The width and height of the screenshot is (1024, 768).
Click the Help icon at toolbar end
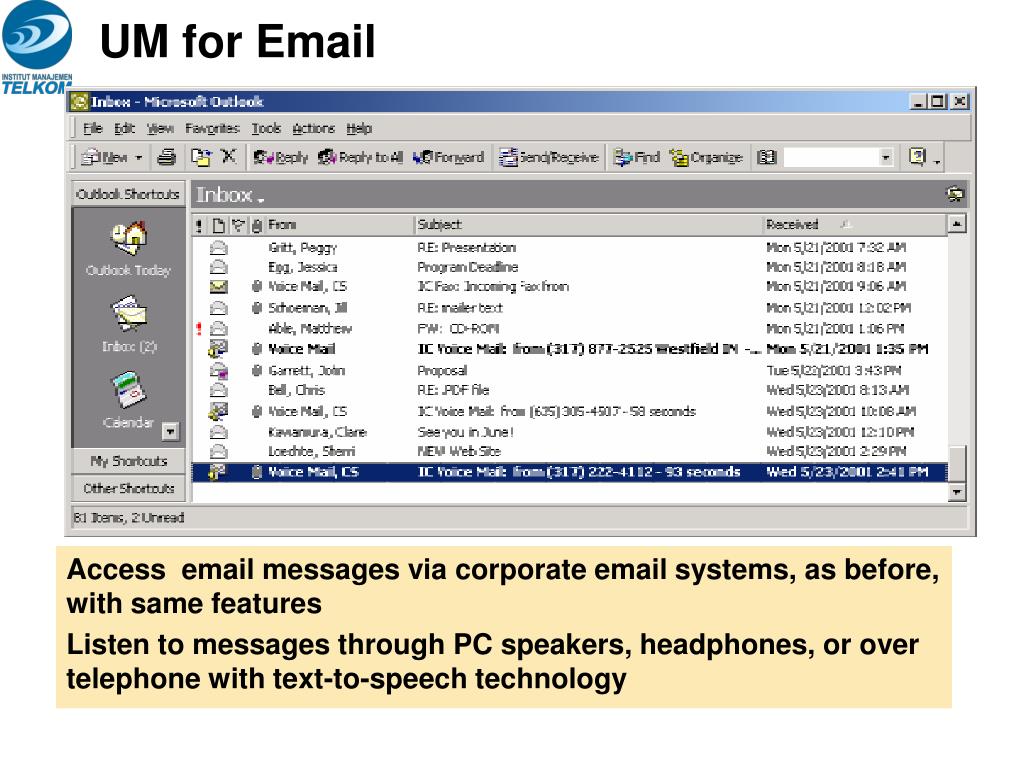coord(917,157)
